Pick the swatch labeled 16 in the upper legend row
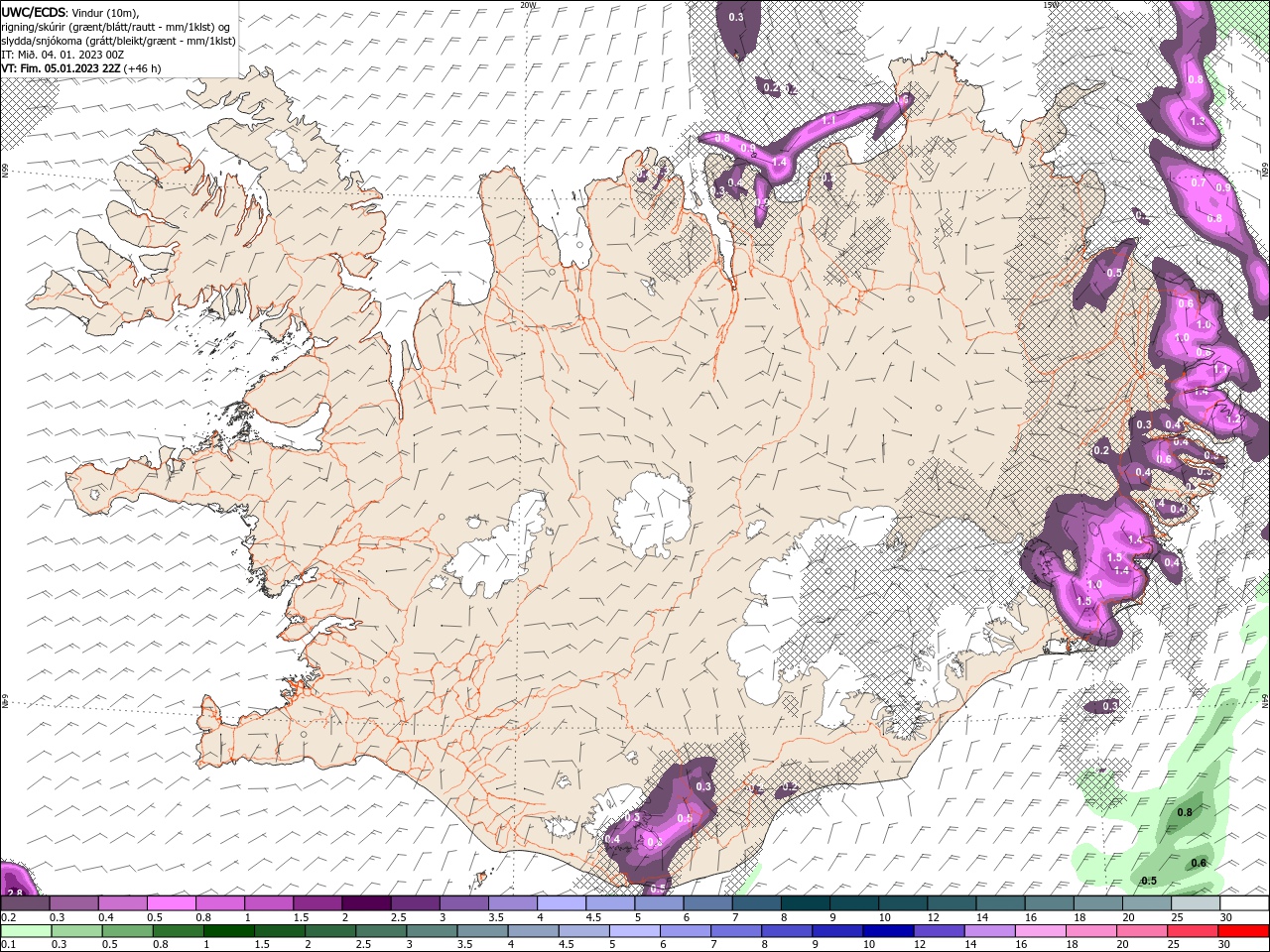 click(1050, 903)
